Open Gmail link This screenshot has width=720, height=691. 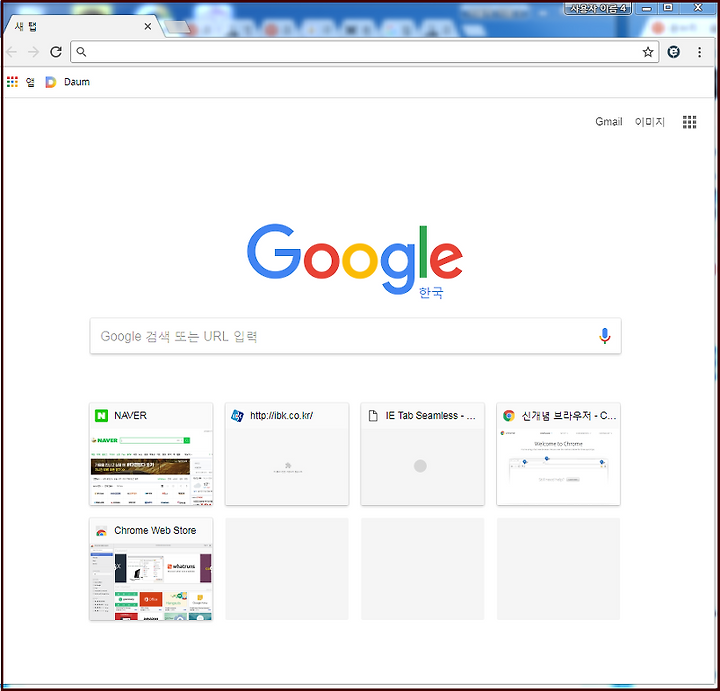pyautogui.click(x=608, y=122)
